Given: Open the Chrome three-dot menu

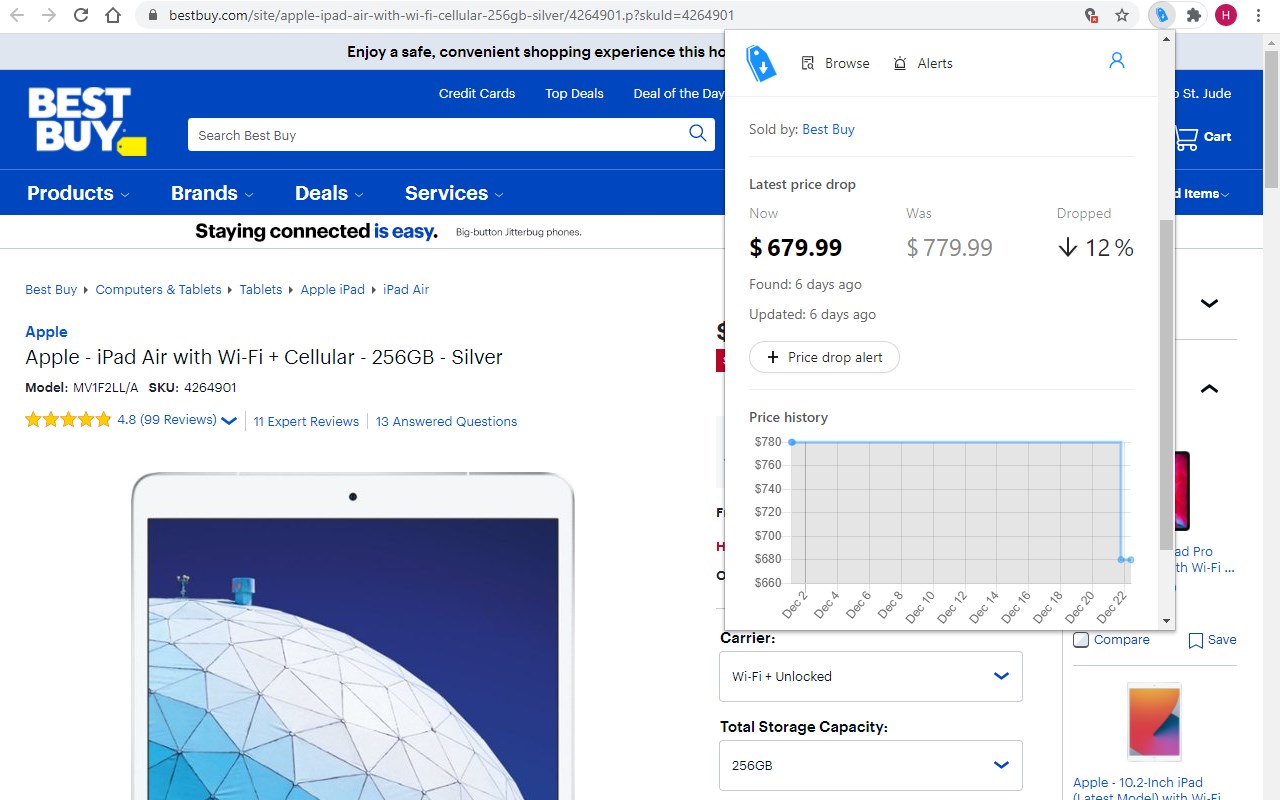Looking at the screenshot, I should [1258, 15].
